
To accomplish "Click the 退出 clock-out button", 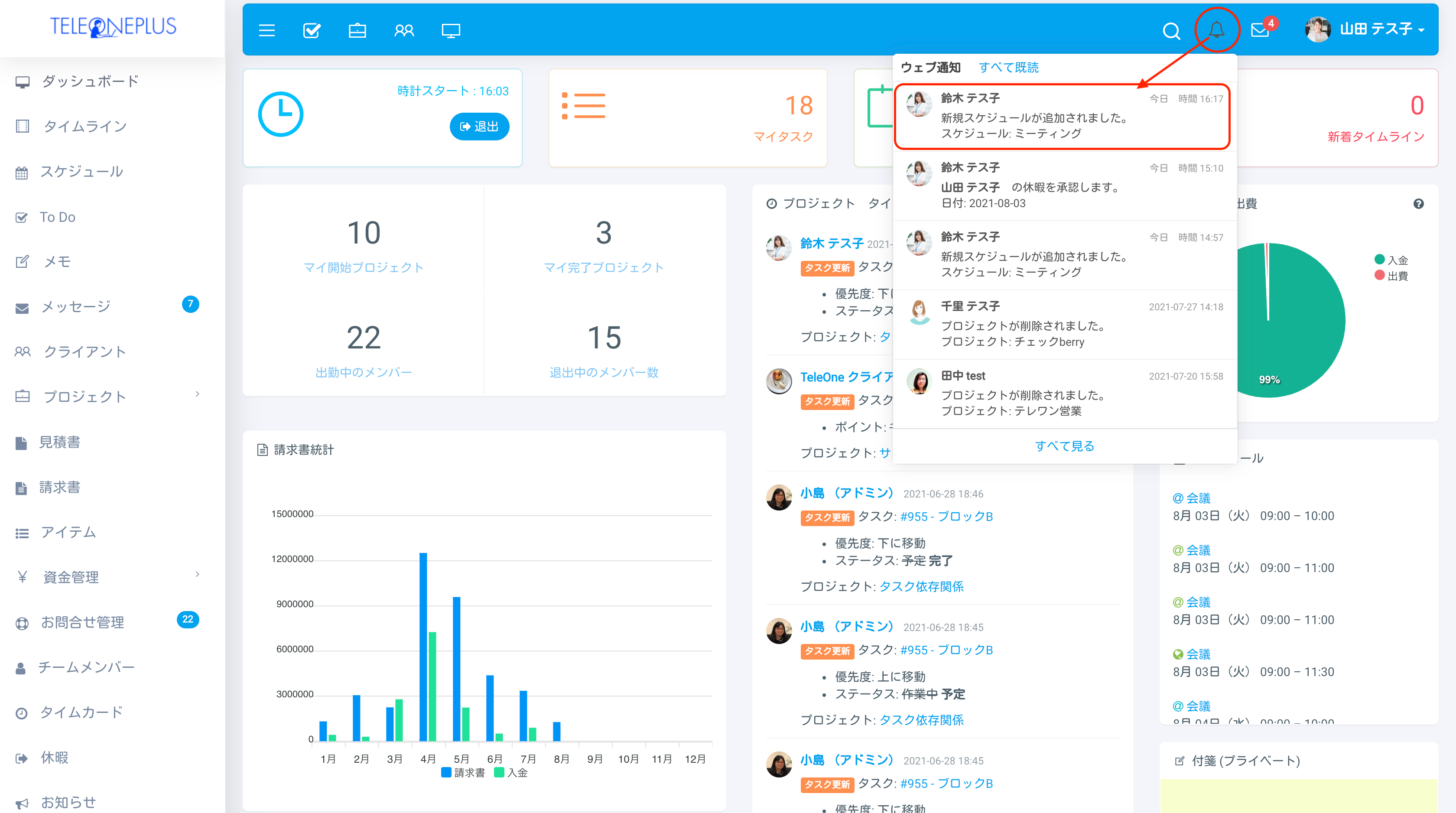I will coord(479,127).
